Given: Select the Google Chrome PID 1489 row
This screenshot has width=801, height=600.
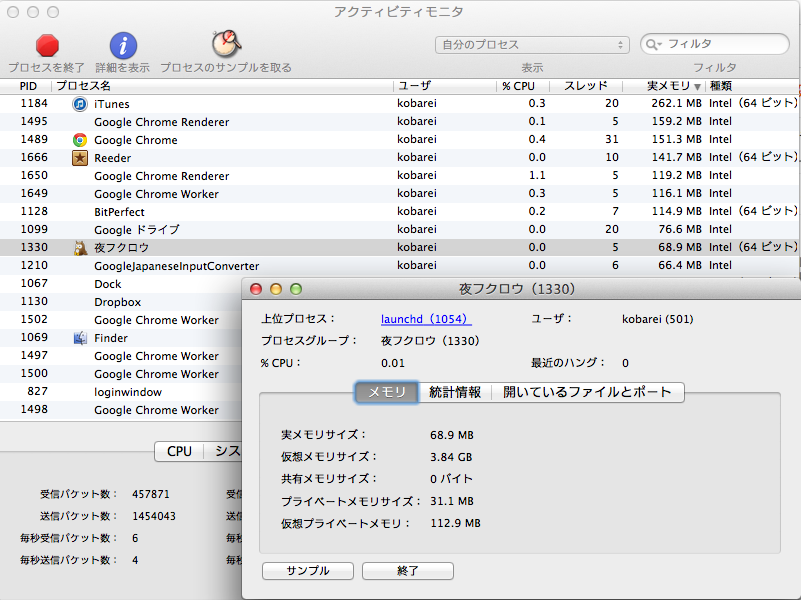Looking at the screenshot, I should click(x=399, y=139).
